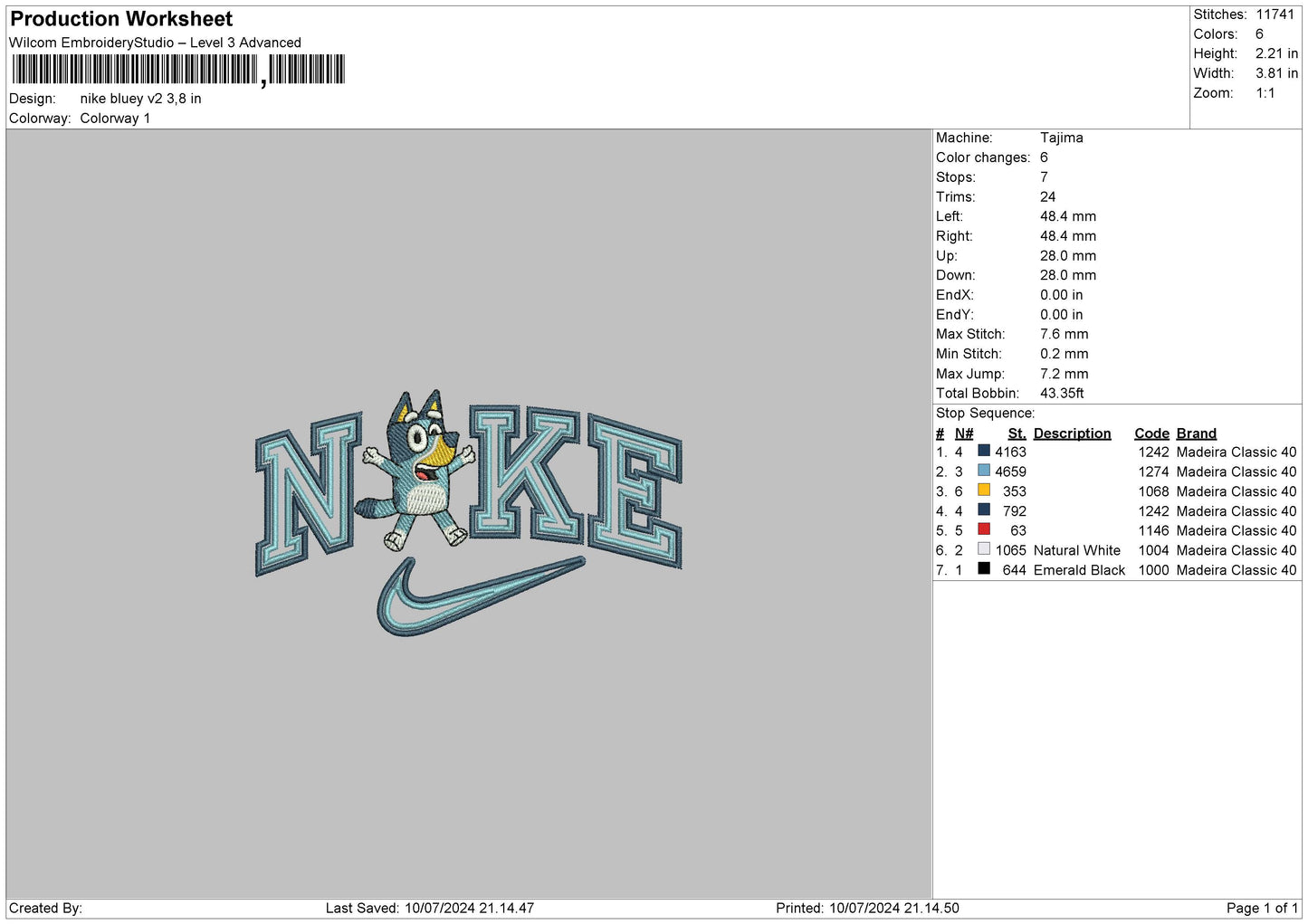Click the 'Description' column header
Viewport: 1308px width, 924px height.
click(x=1072, y=433)
